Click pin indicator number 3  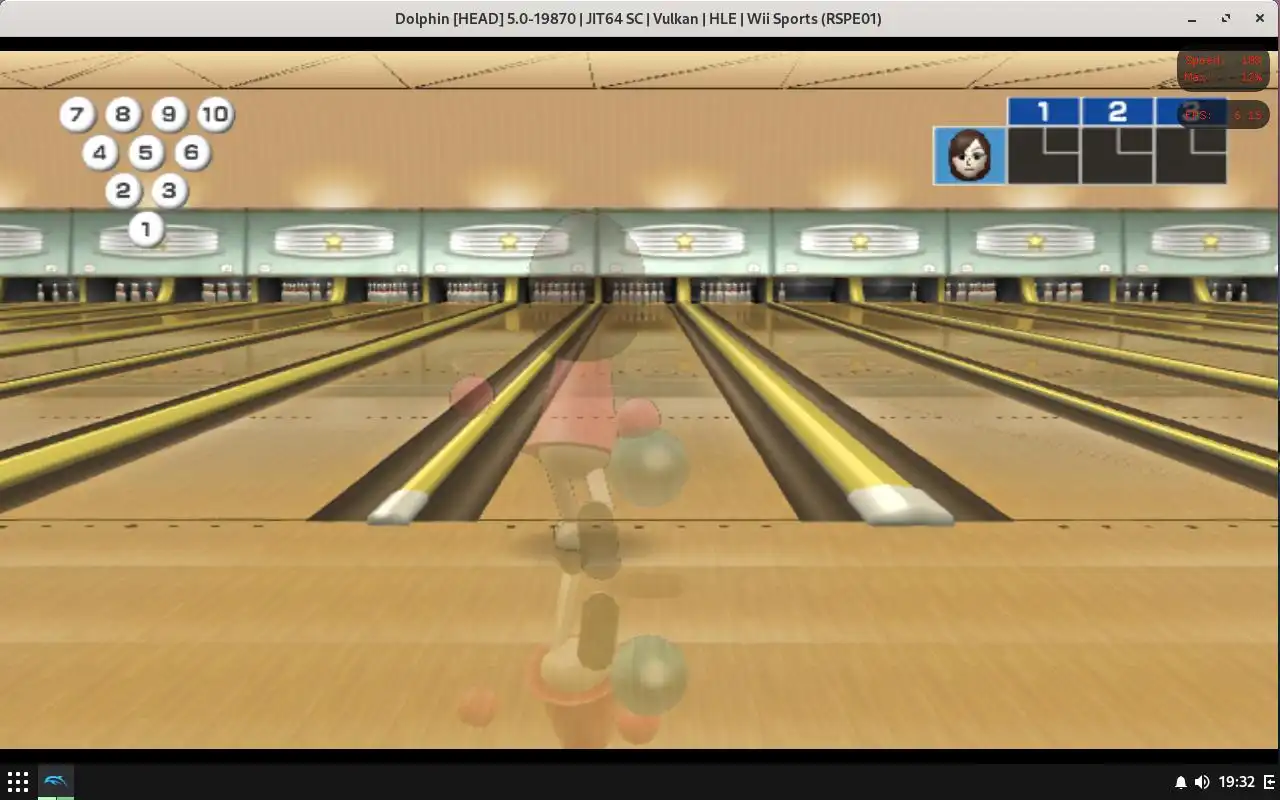pos(169,191)
